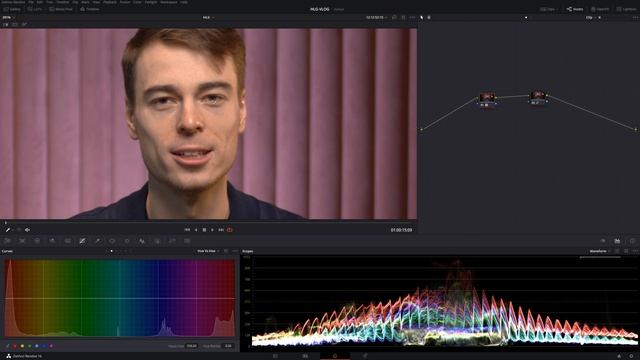
Task: Open the OpenFX panel
Action: [x=600, y=9]
